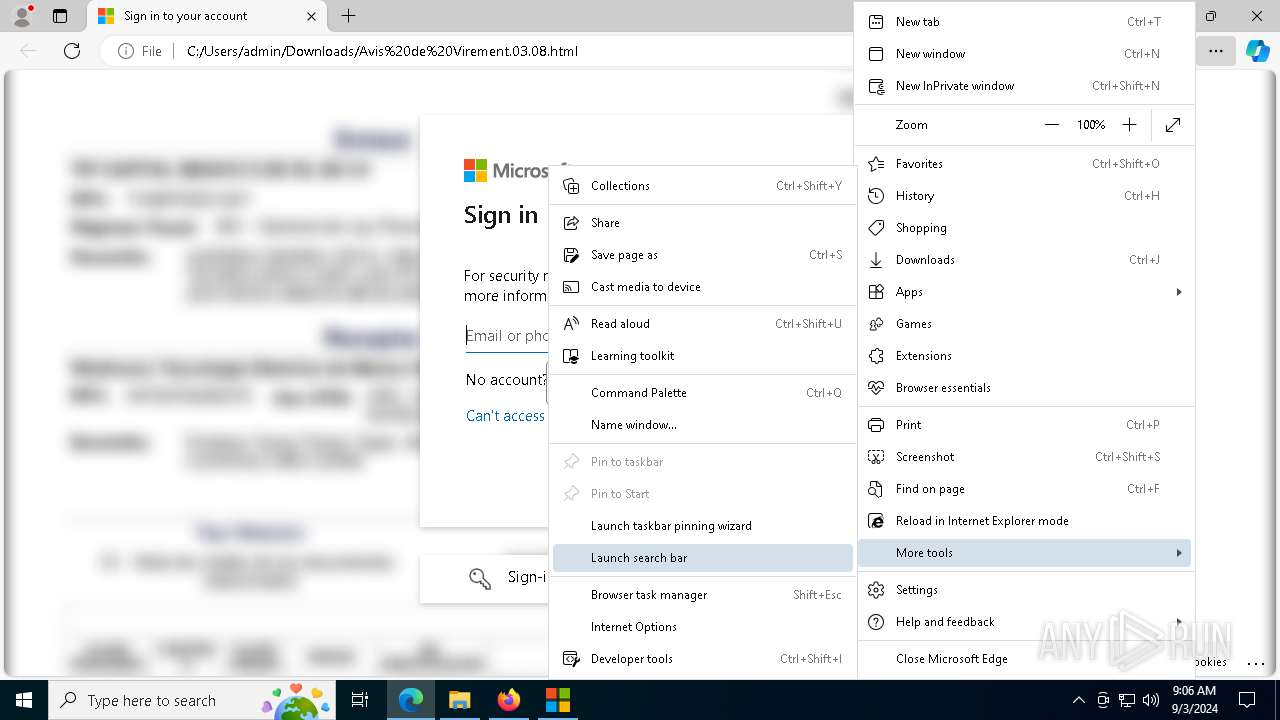
Task: Show hidden system tray icons
Action: click(x=1078, y=700)
